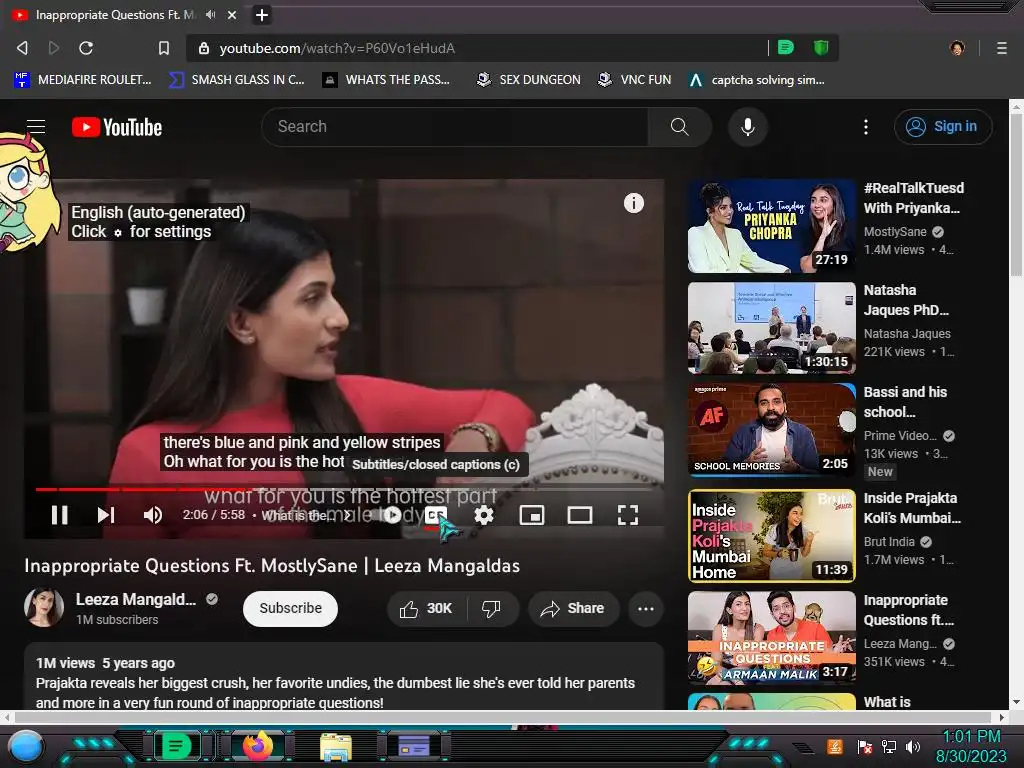Skip to next video
The height and width of the screenshot is (768, 1024).
coord(106,515)
